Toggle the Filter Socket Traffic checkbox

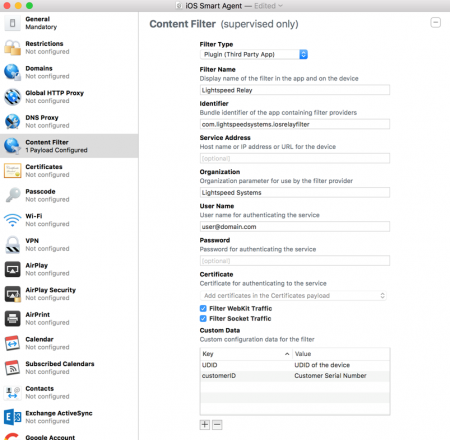pyautogui.click(x=203, y=318)
